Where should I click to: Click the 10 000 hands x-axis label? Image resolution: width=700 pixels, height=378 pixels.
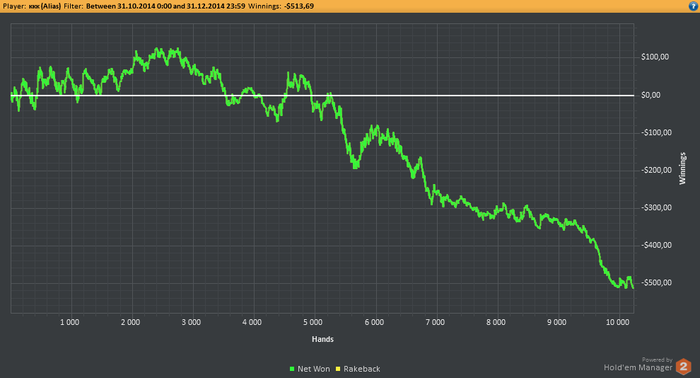[x=617, y=322]
